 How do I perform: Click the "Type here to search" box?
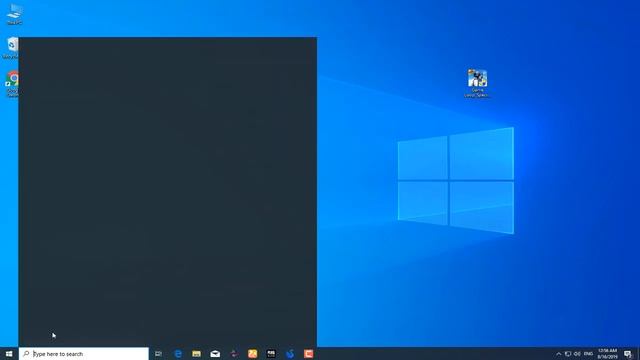[x=84, y=353]
